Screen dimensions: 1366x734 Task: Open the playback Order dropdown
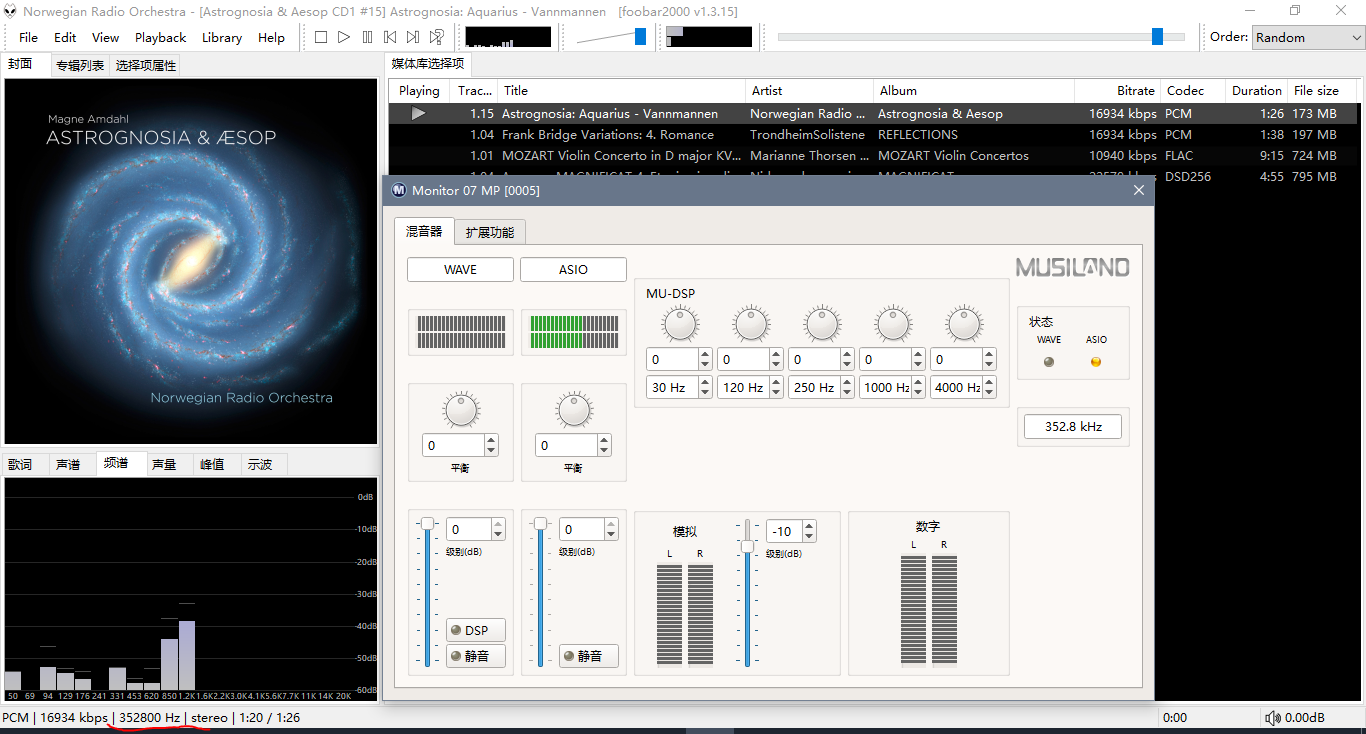1308,37
